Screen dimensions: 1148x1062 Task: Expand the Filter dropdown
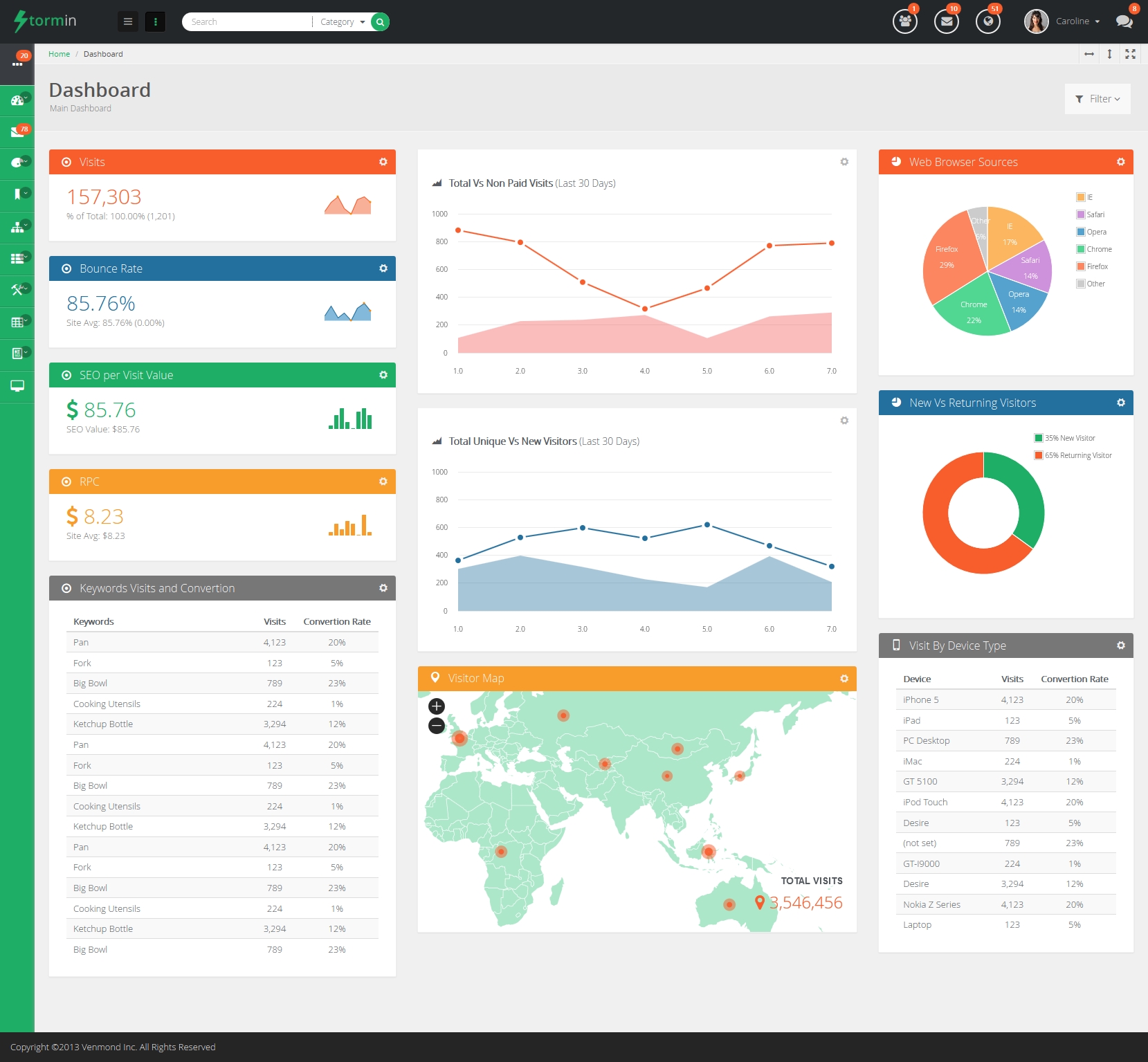(x=1097, y=99)
